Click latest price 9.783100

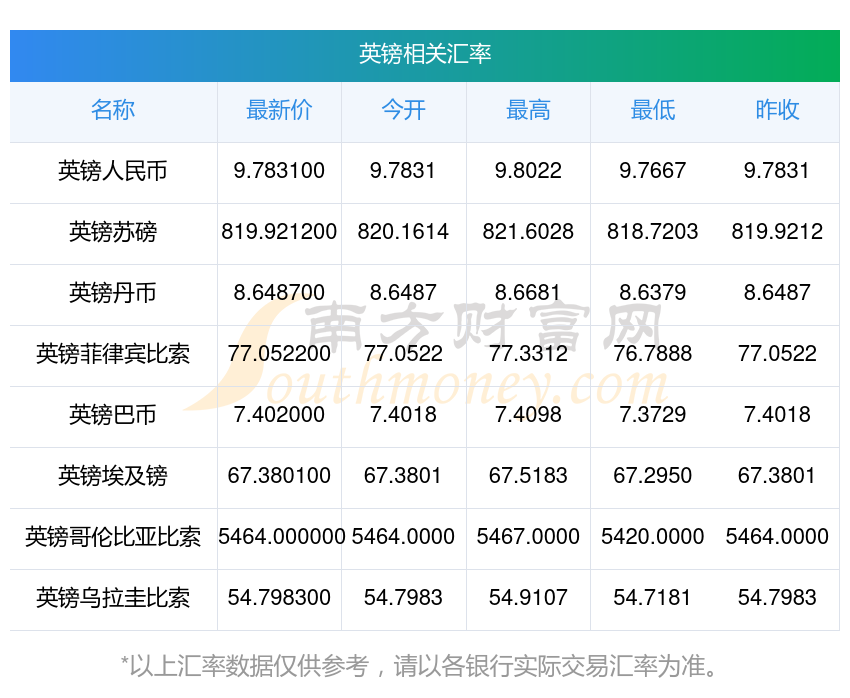(279, 171)
